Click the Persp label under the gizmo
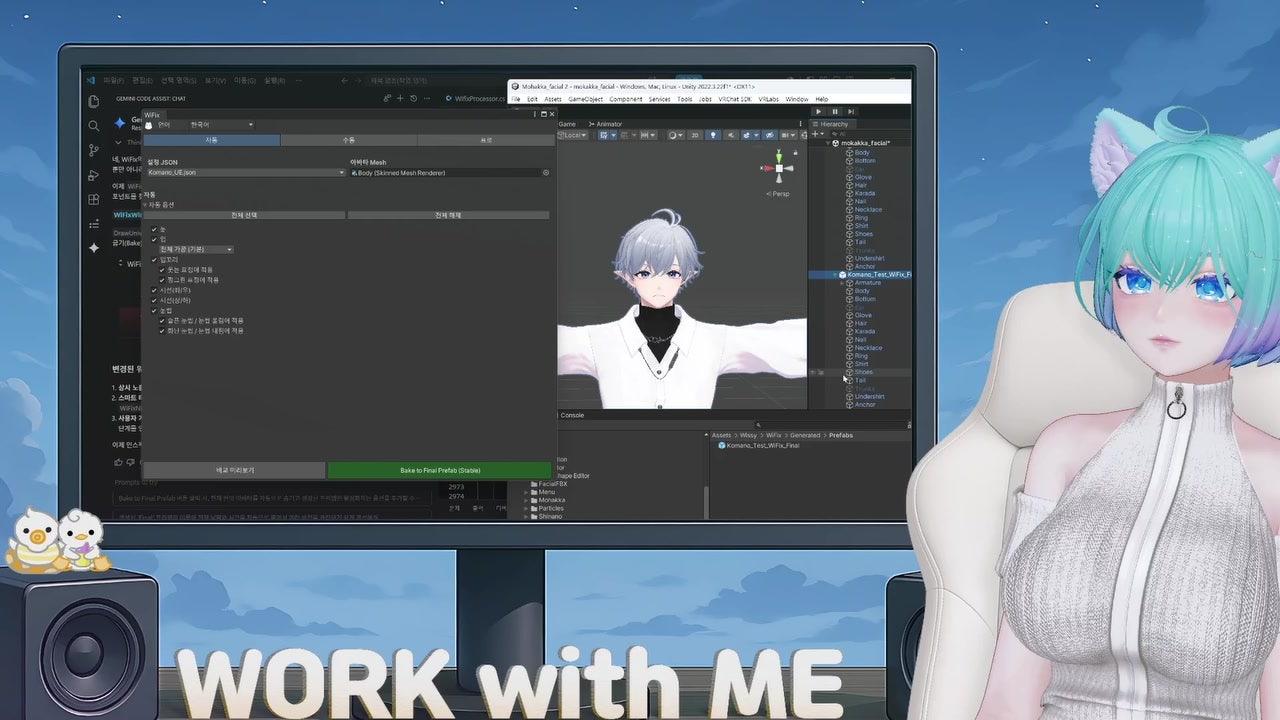 (x=780, y=194)
